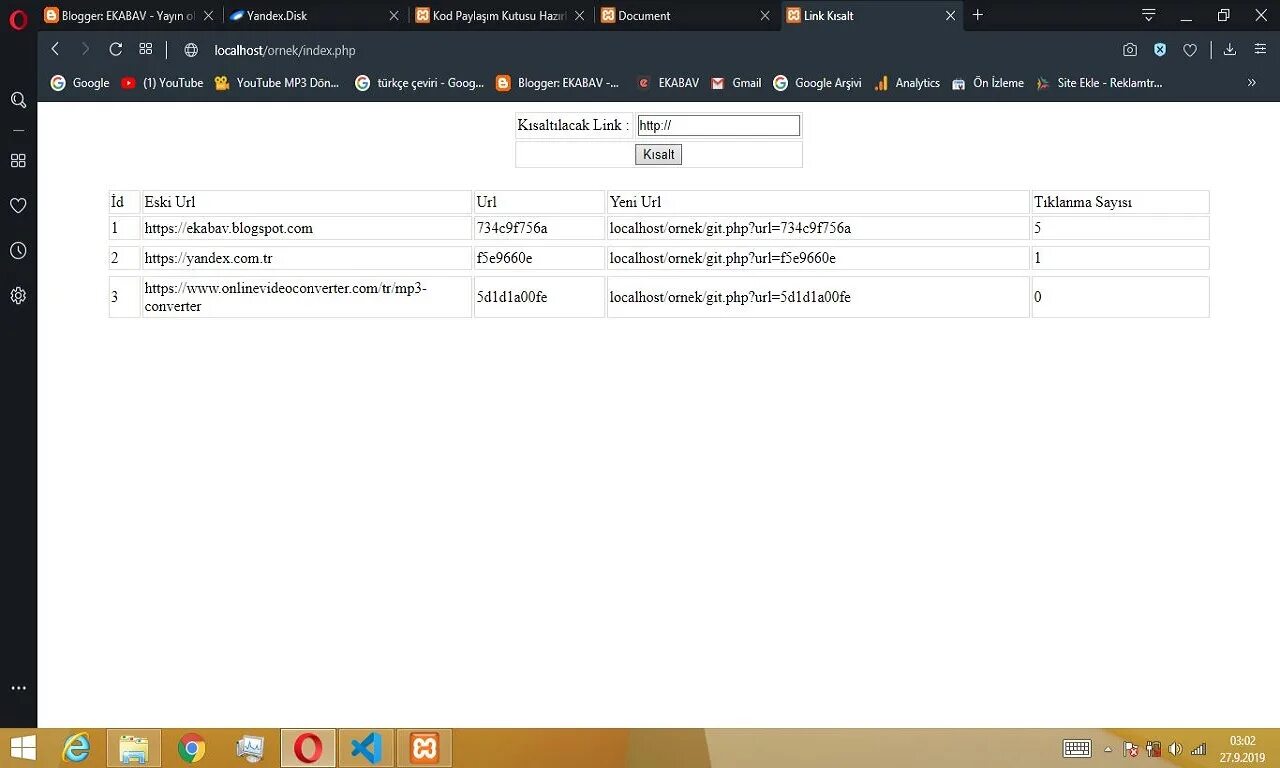Open Speed Dial from the sidebar
1280x768 pixels.
pyautogui.click(x=18, y=160)
